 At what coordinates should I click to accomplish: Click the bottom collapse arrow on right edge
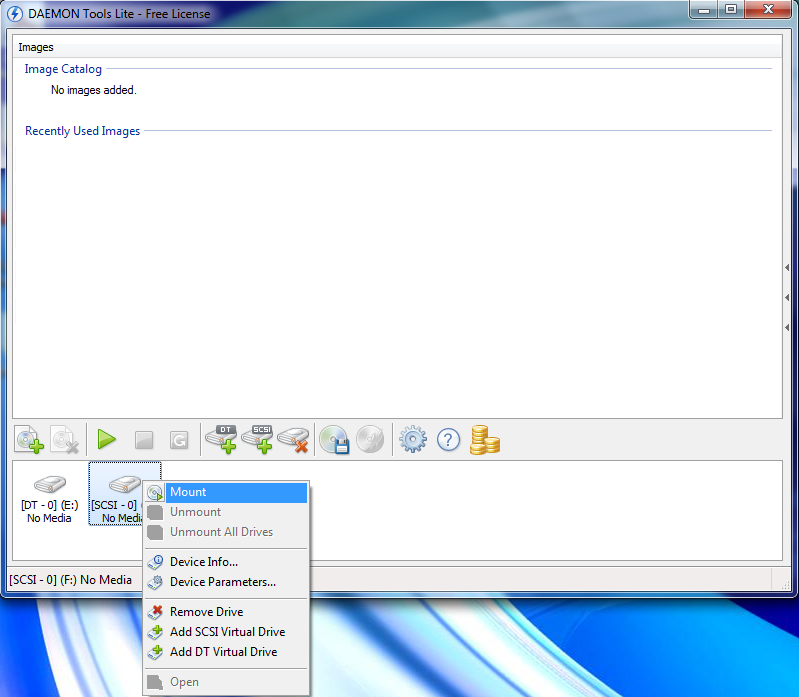787,327
